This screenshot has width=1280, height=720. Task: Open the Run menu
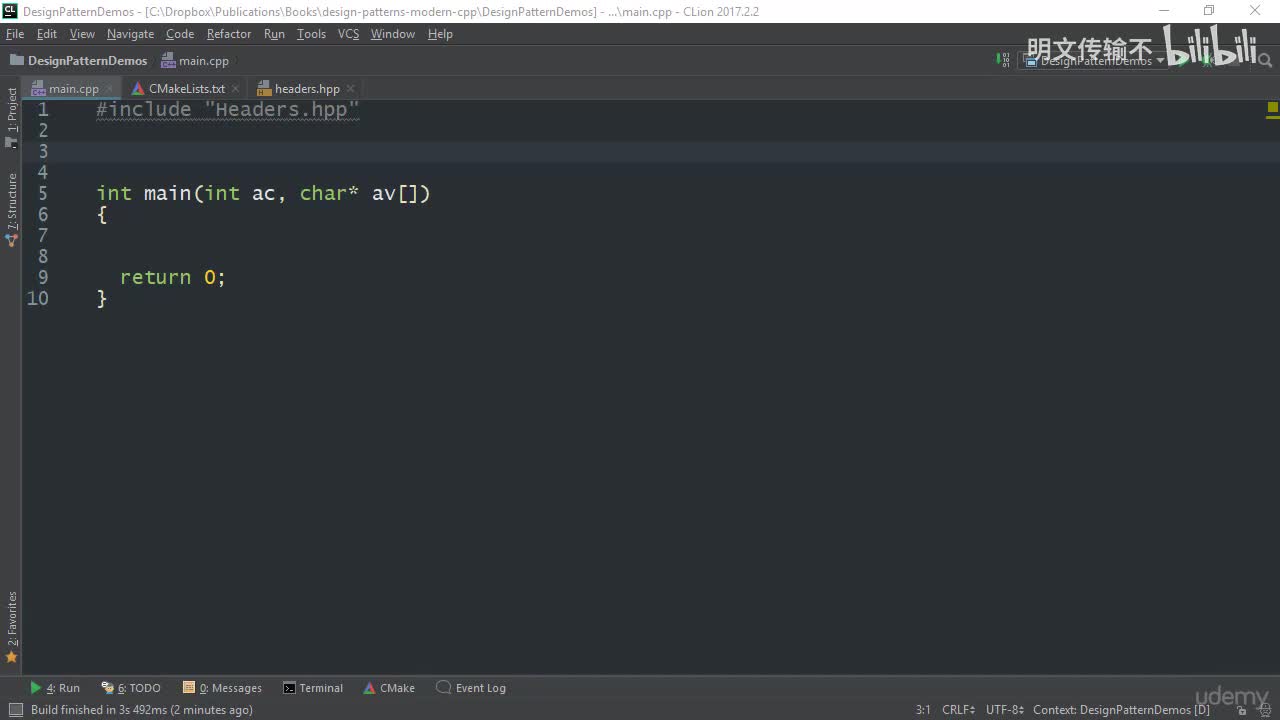(x=274, y=34)
